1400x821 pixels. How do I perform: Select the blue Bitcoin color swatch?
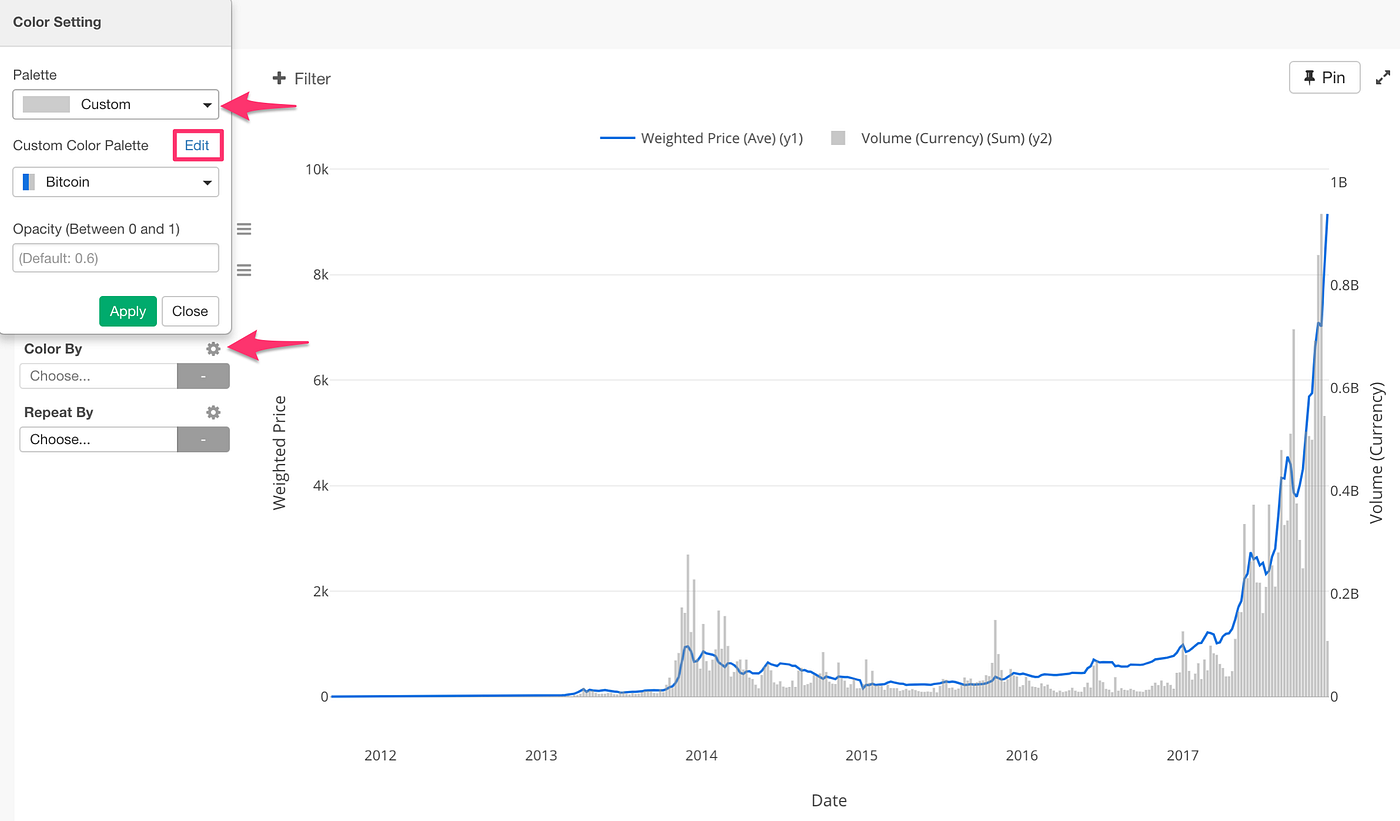(28, 181)
